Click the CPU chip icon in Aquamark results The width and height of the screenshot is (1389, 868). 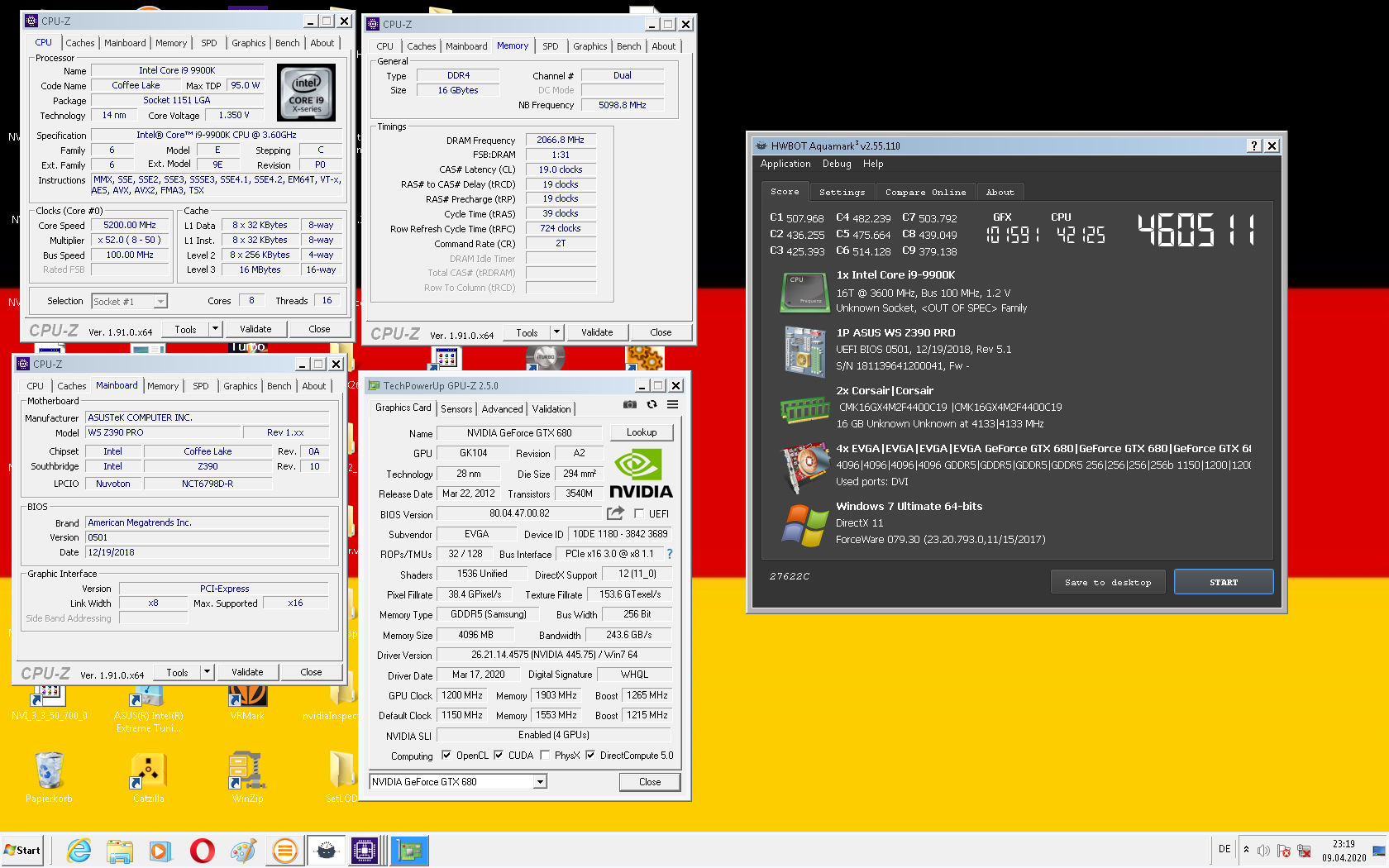[x=804, y=292]
